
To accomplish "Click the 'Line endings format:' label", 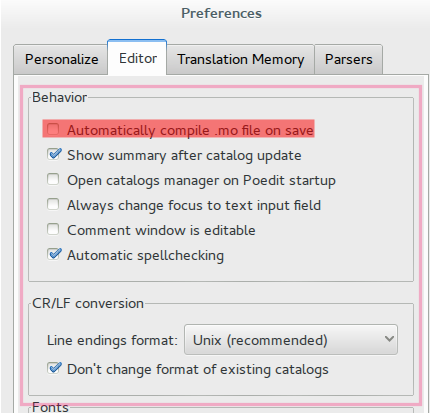I will coord(112,341).
